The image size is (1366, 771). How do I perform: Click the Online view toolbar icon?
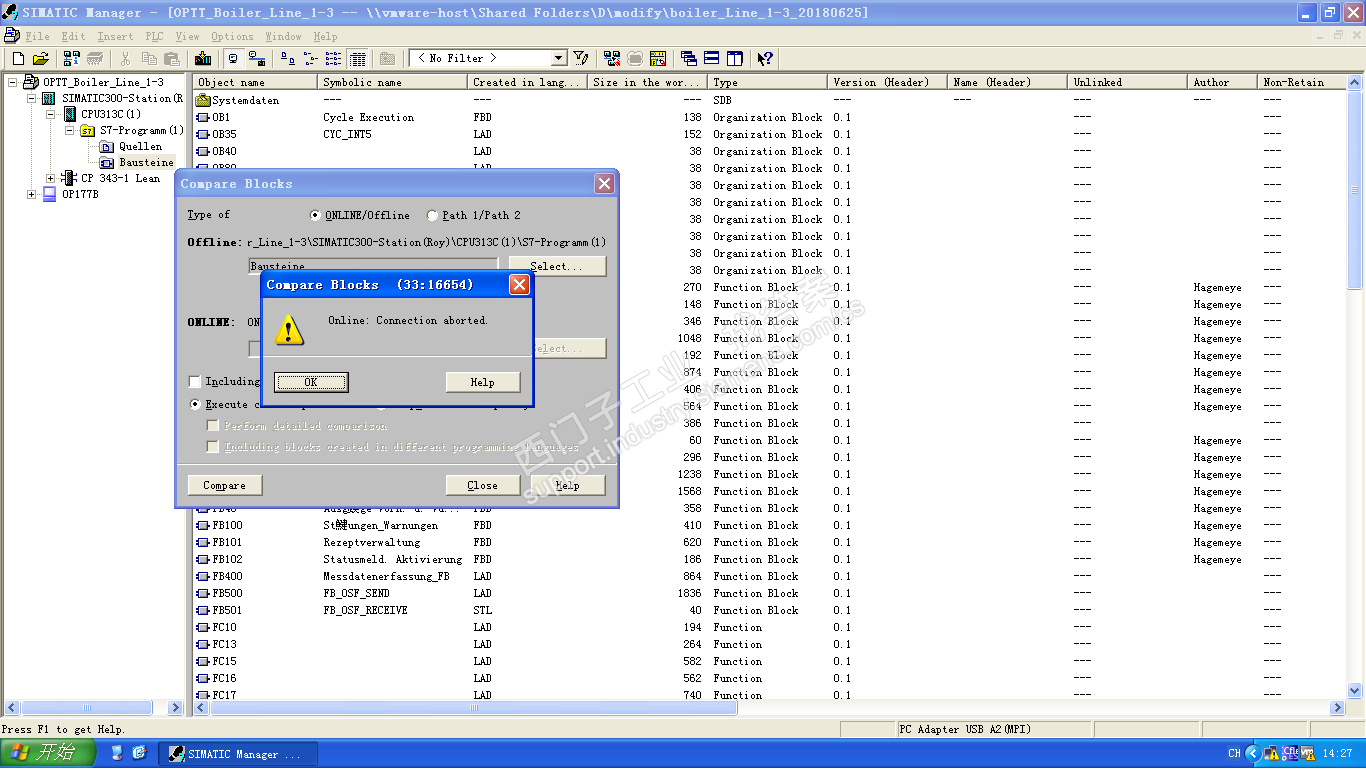[234, 59]
